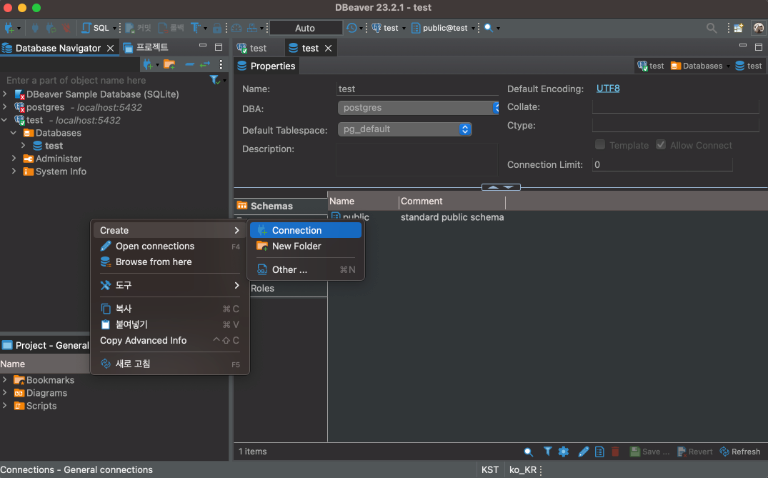
Task: Click search magnifier in schemas bottom toolbar
Action: point(528,452)
